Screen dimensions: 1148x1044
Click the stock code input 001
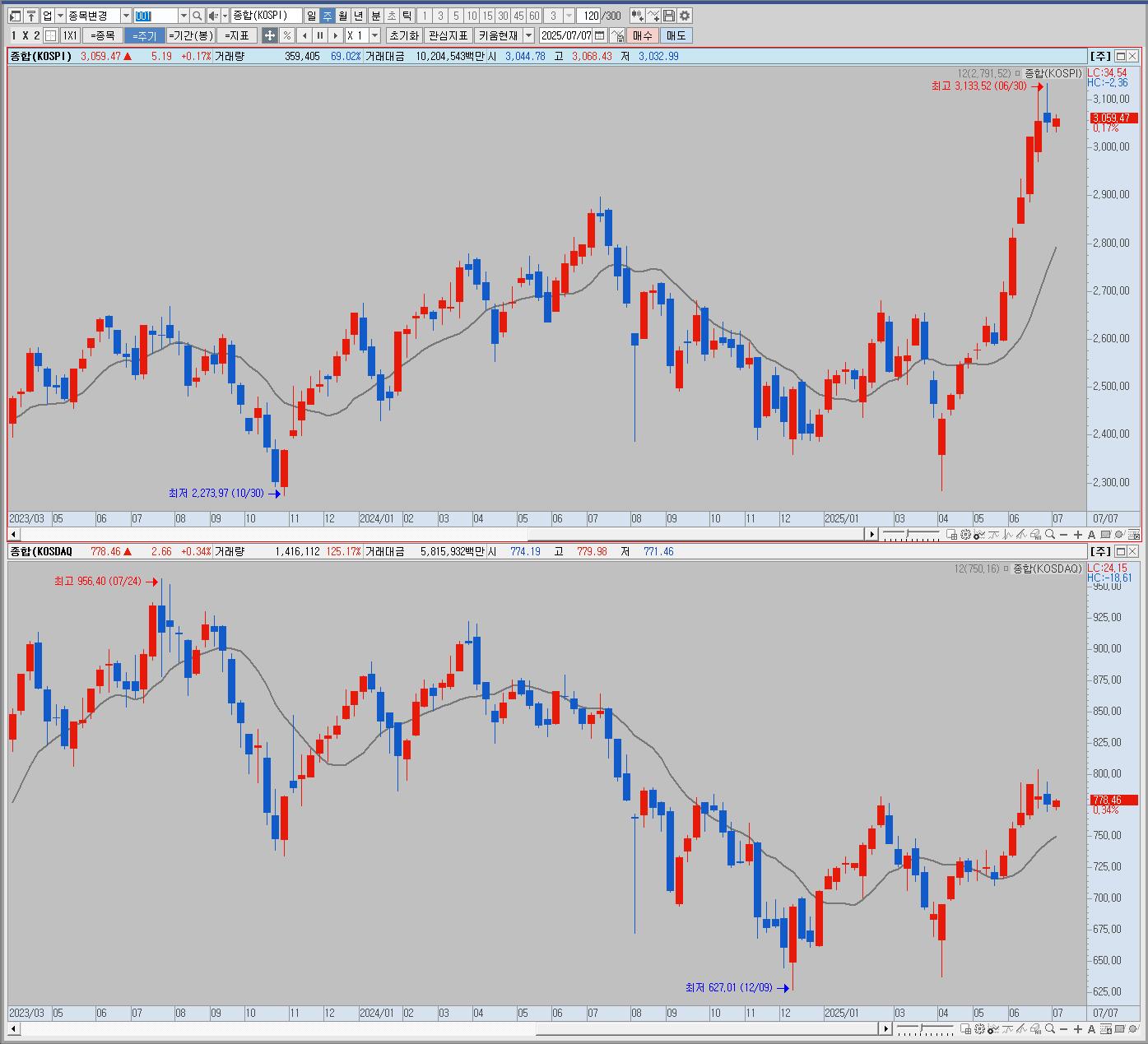(x=156, y=16)
